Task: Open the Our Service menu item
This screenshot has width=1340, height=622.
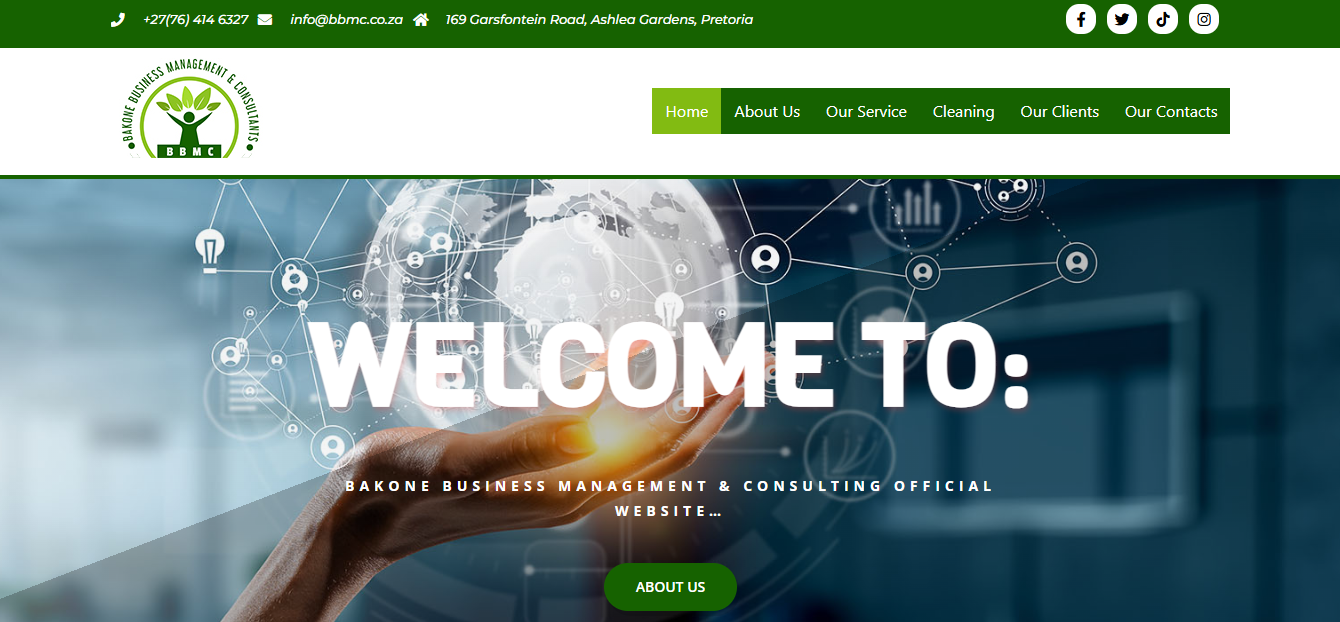Action: click(x=866, y=111)
